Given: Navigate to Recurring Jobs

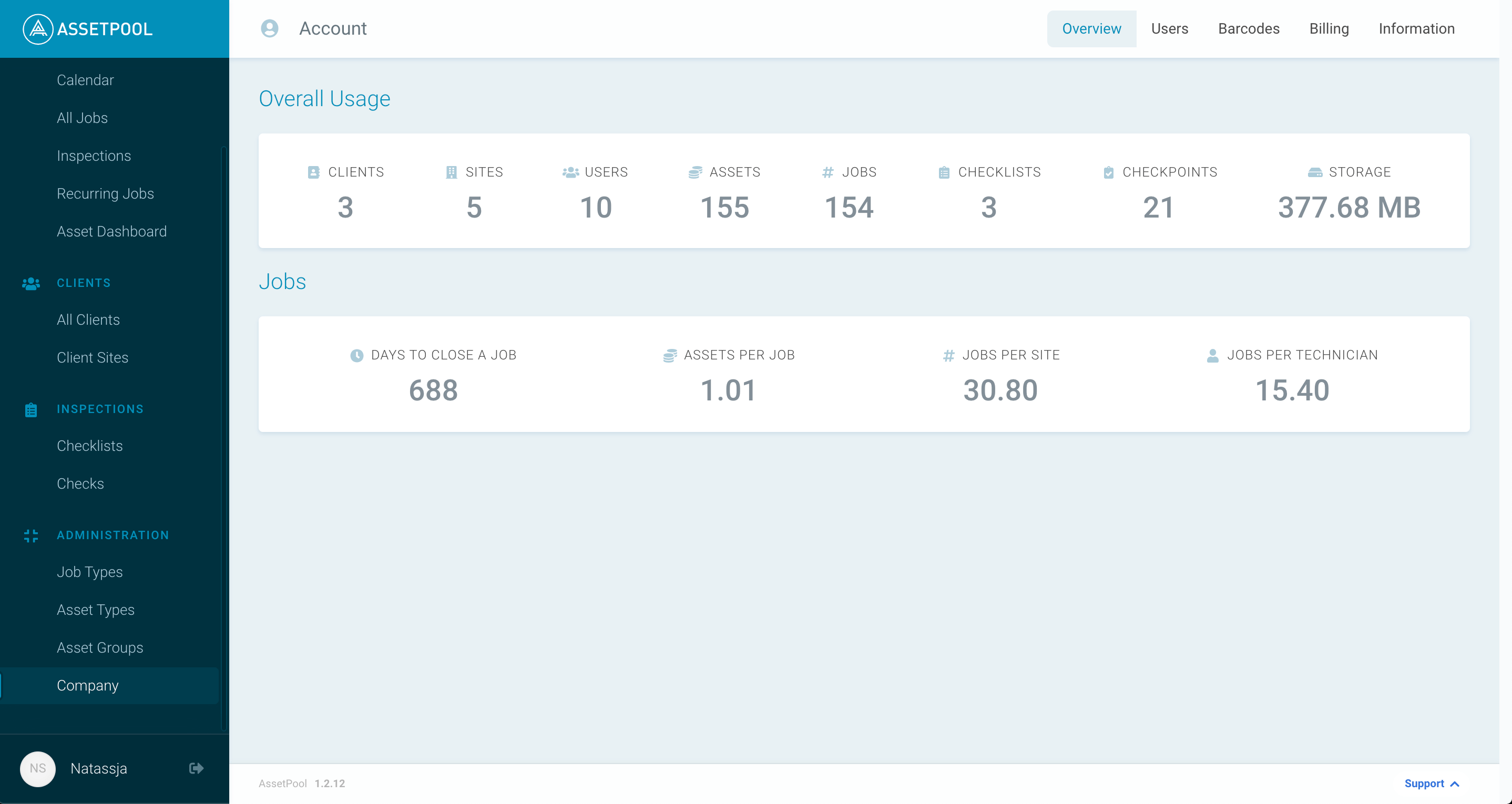Looking at the screenshot, I should (x=106, y=193).
